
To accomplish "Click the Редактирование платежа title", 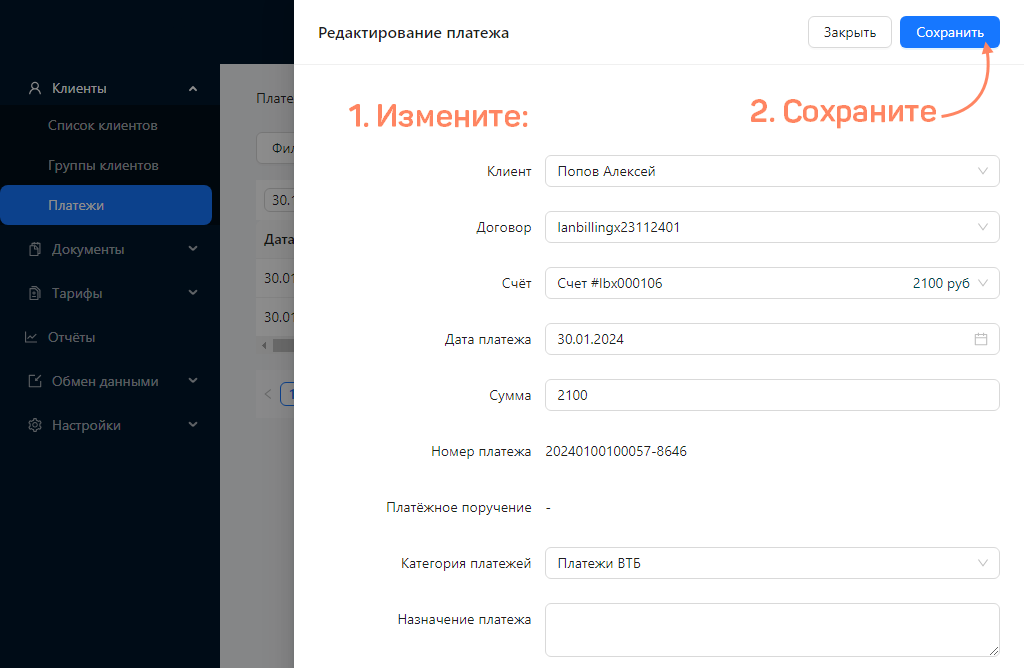I will pos(413,33).
